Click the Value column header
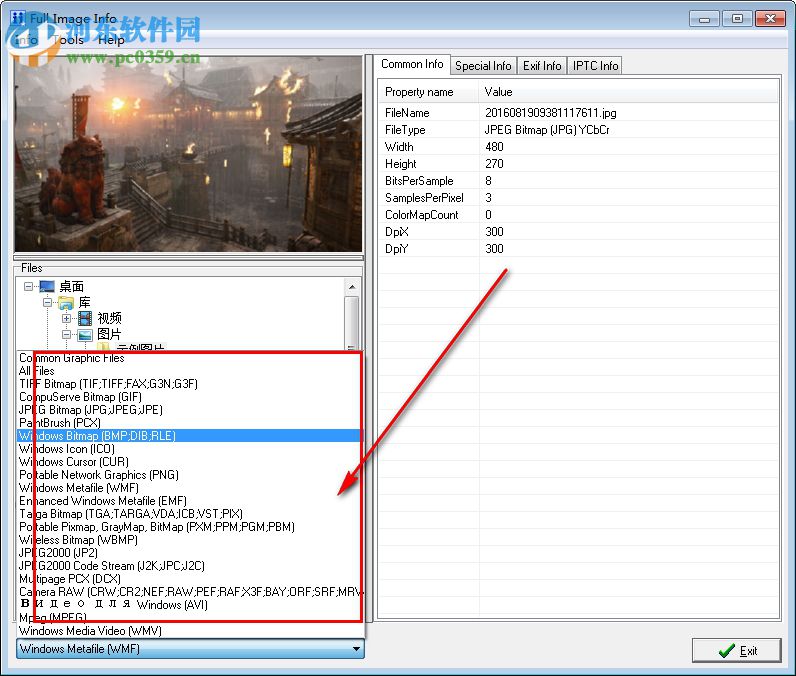Image resolution: width=796 pixels, height=676 pixels. 628,92
